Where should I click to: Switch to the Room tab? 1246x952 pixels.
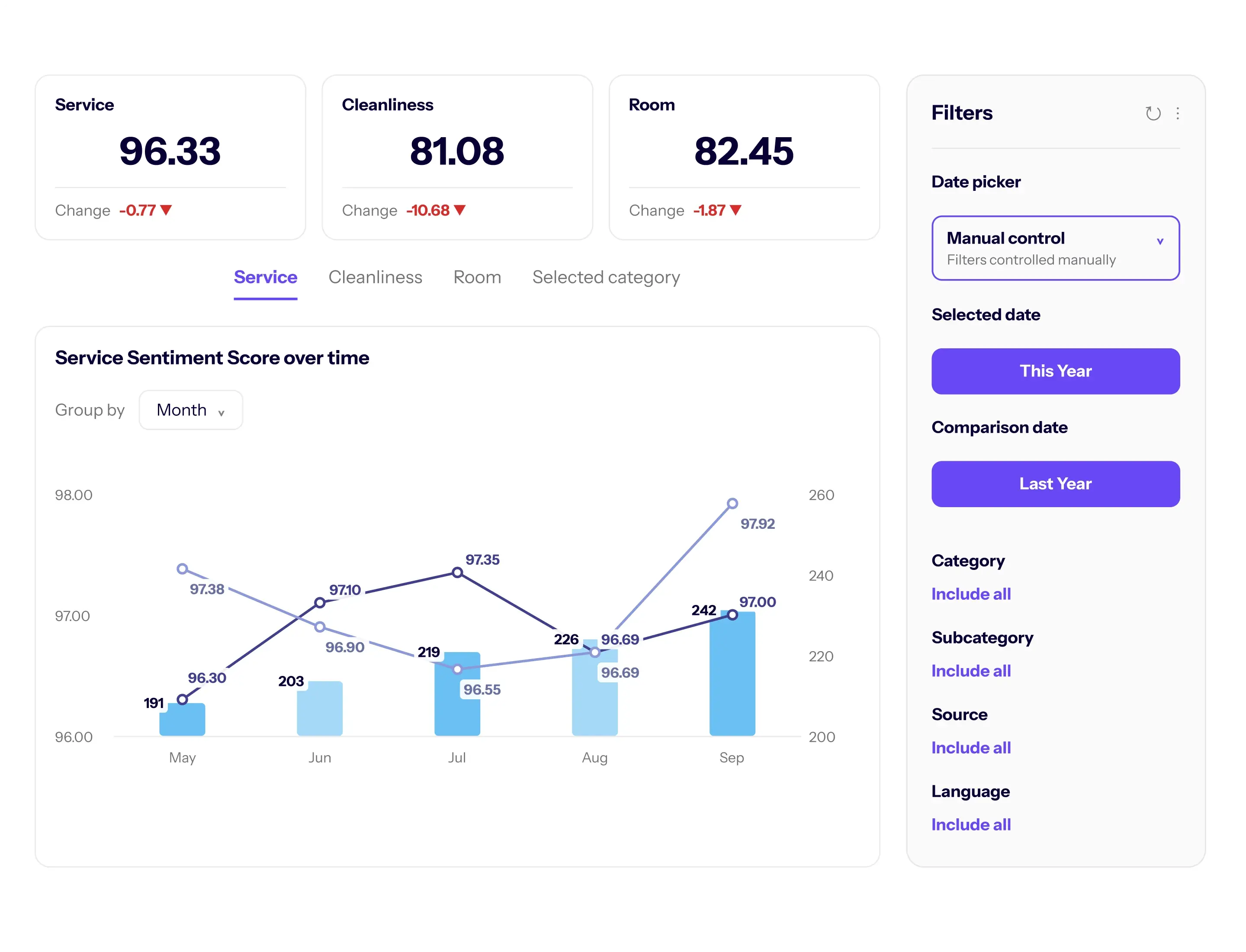tap(477, 278)
